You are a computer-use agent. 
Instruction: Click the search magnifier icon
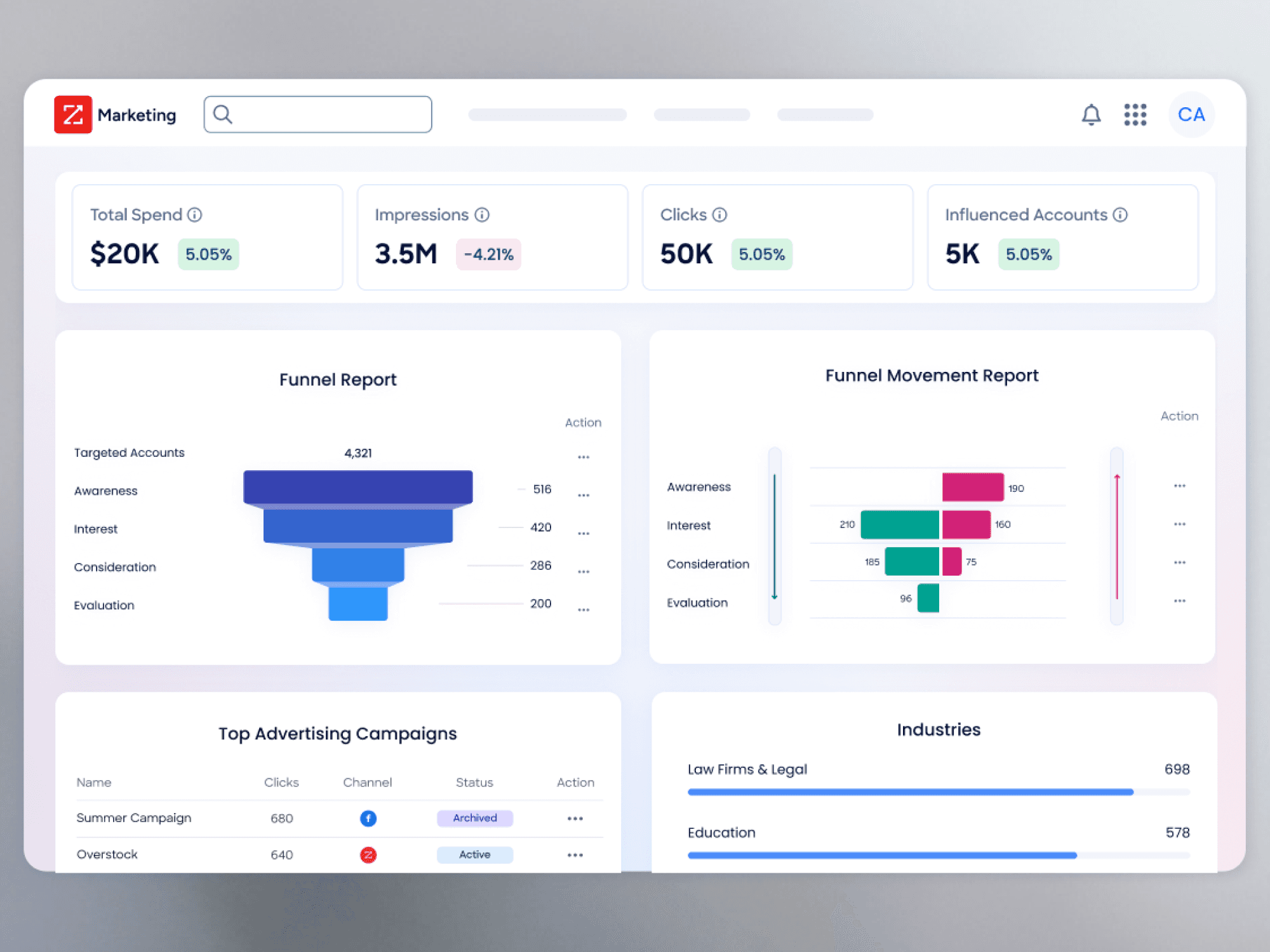coord(222,114)
